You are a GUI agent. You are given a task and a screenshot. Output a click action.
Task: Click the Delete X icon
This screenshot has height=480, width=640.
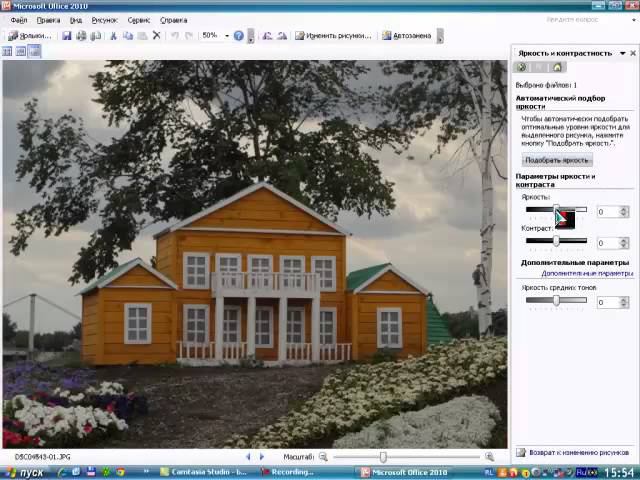point(156,36)
